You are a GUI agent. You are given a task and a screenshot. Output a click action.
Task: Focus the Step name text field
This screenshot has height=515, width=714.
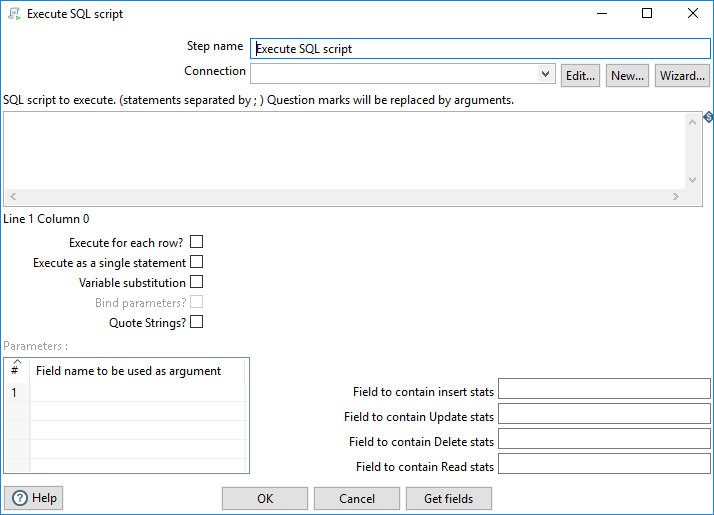480,48
